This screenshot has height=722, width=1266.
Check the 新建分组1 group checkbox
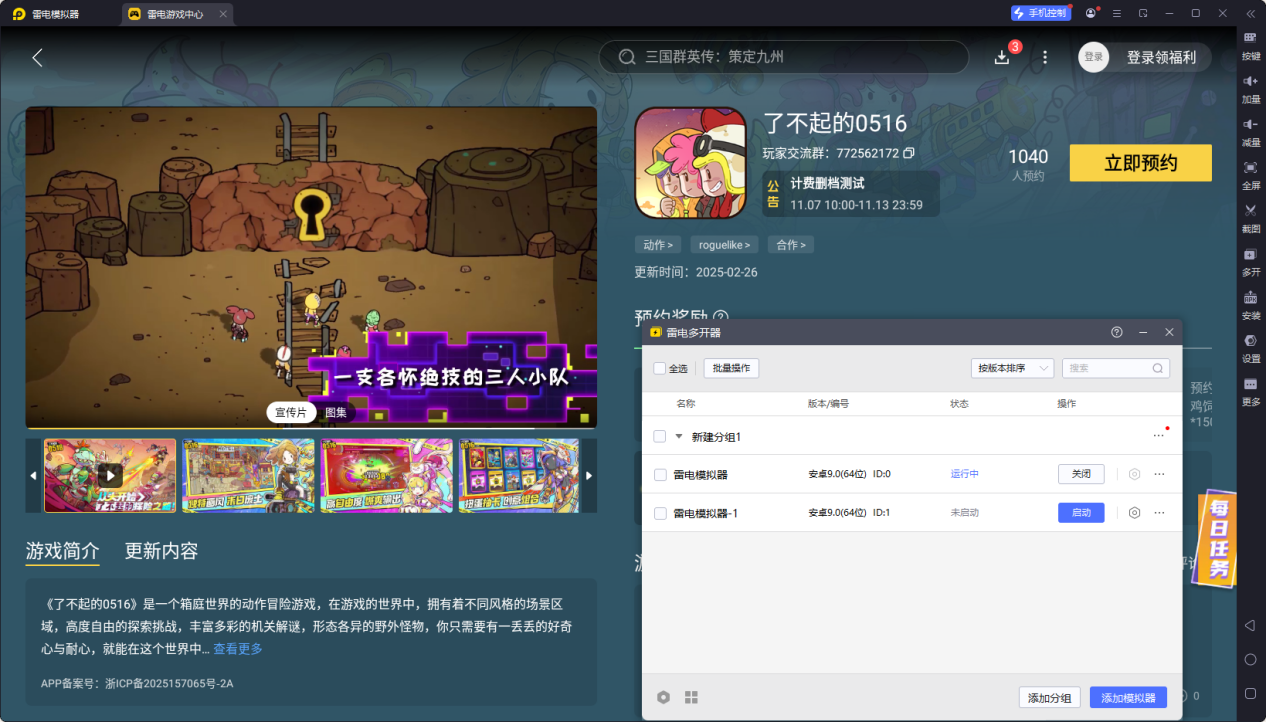(658, 436)
